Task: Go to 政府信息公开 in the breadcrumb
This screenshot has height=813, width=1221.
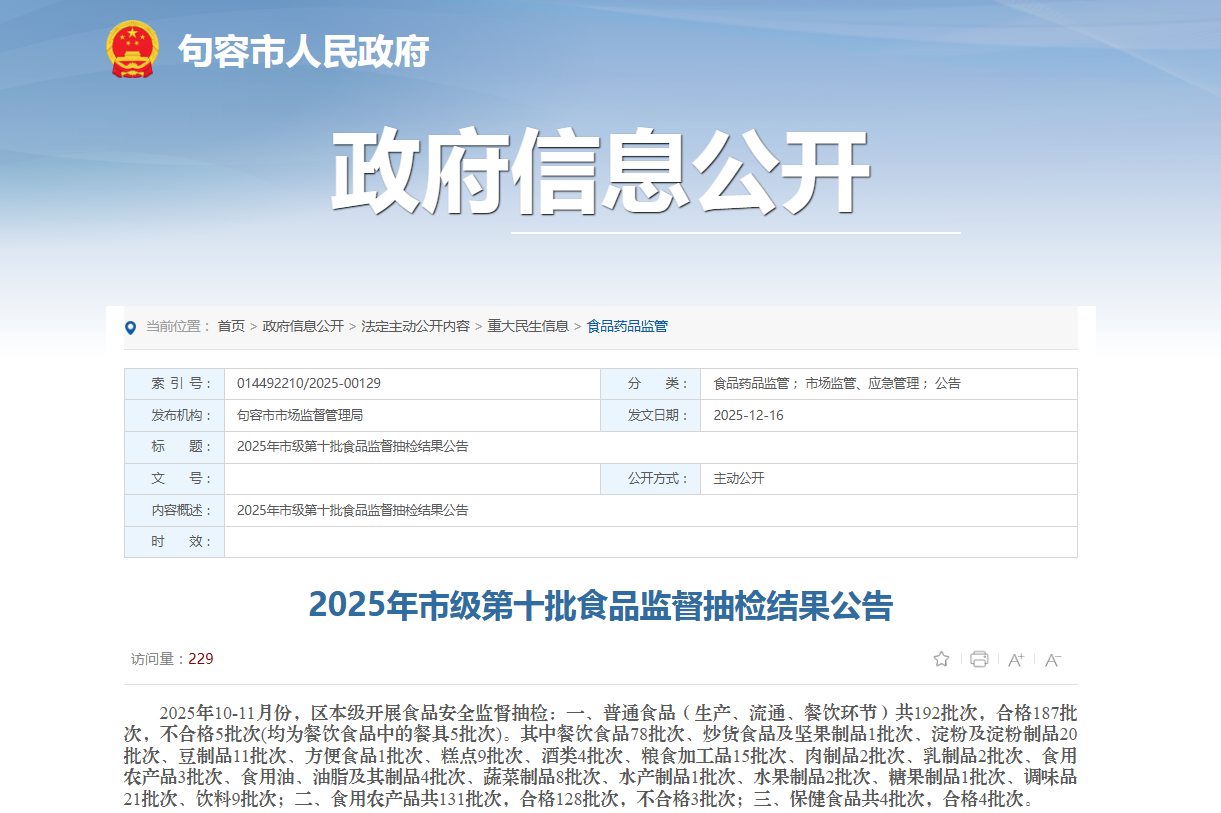Action: click(x=303, y=326)
